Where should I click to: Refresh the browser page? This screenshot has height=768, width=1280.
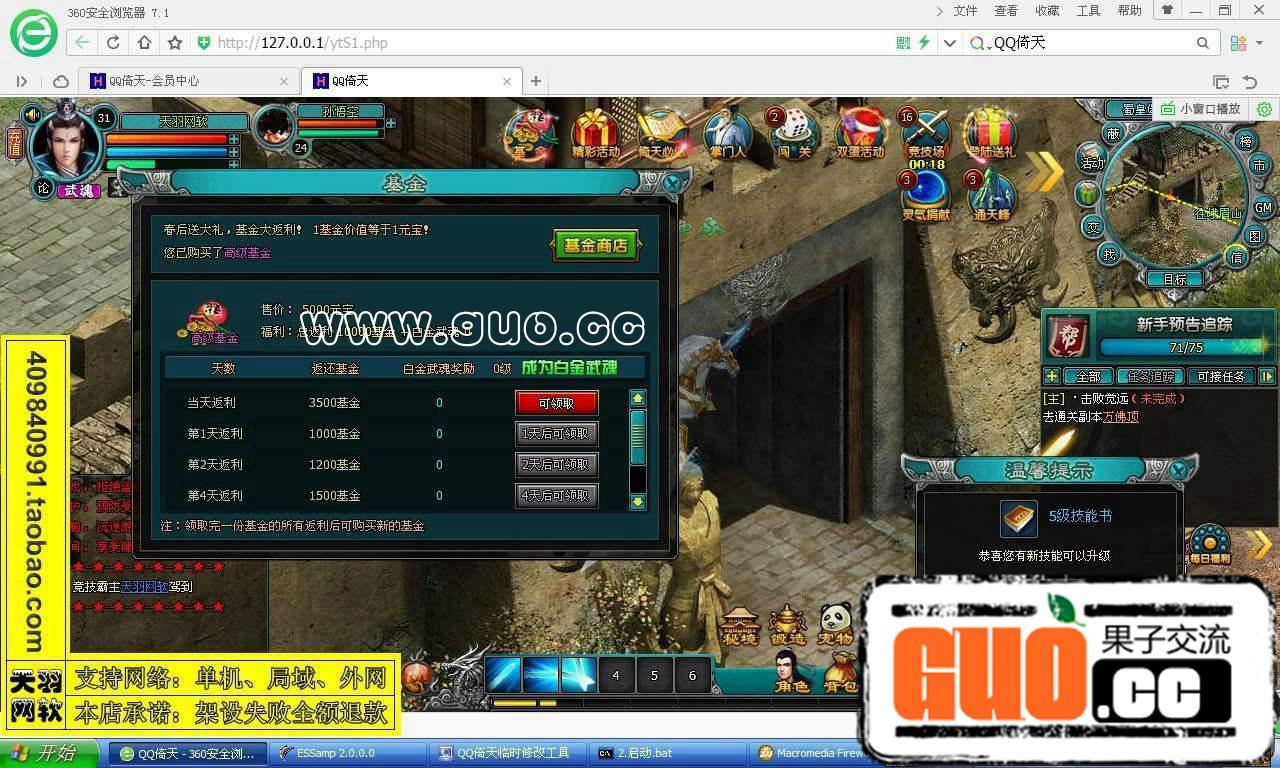click(x=113, y=43)
